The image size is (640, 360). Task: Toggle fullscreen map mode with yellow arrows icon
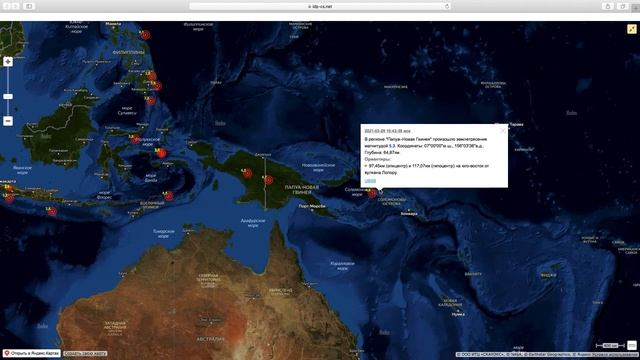[x=632, y=29]
